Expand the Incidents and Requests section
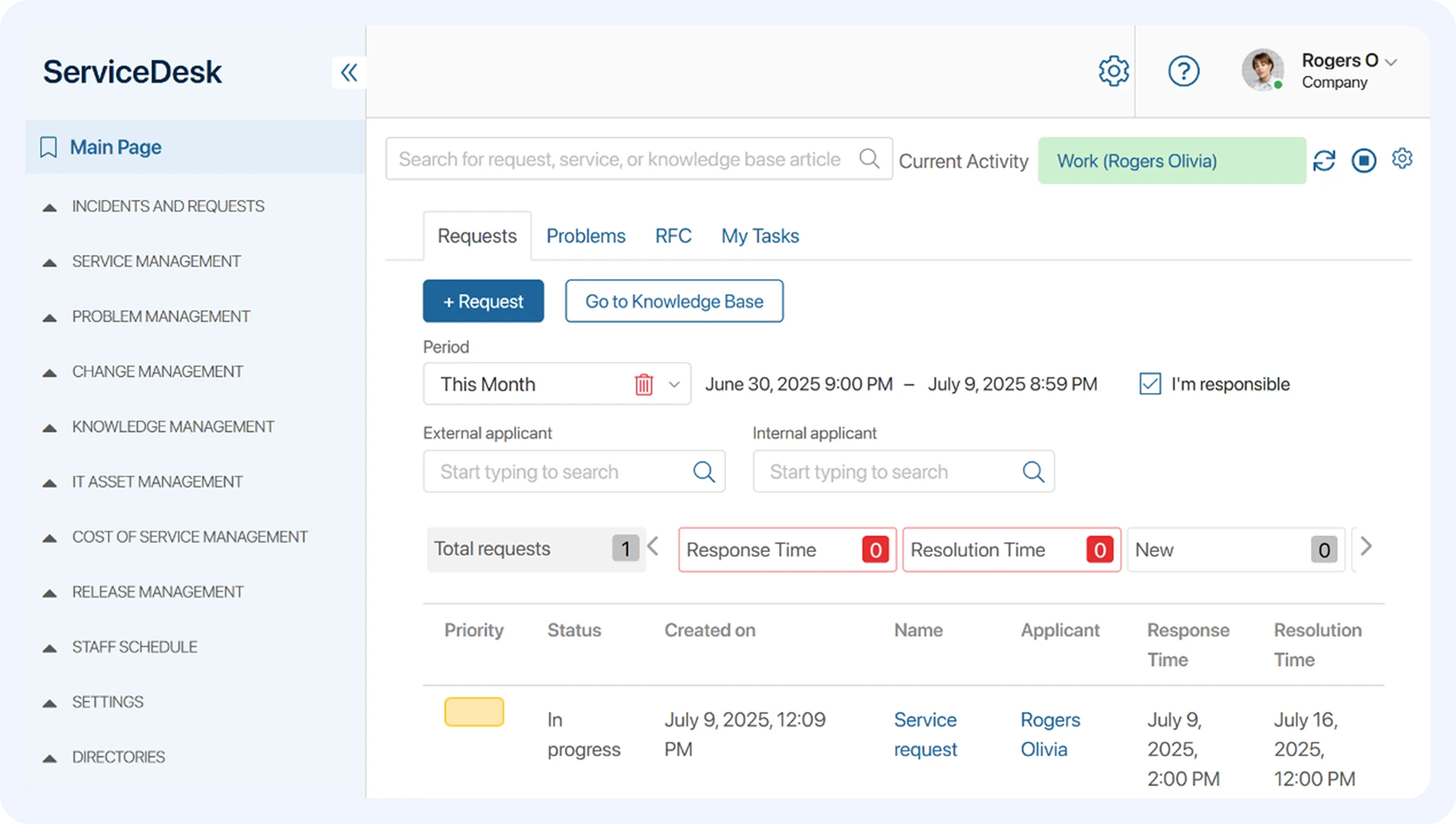Image resolution: width=1456 pixels, height=824 pixels. [168, 206]
